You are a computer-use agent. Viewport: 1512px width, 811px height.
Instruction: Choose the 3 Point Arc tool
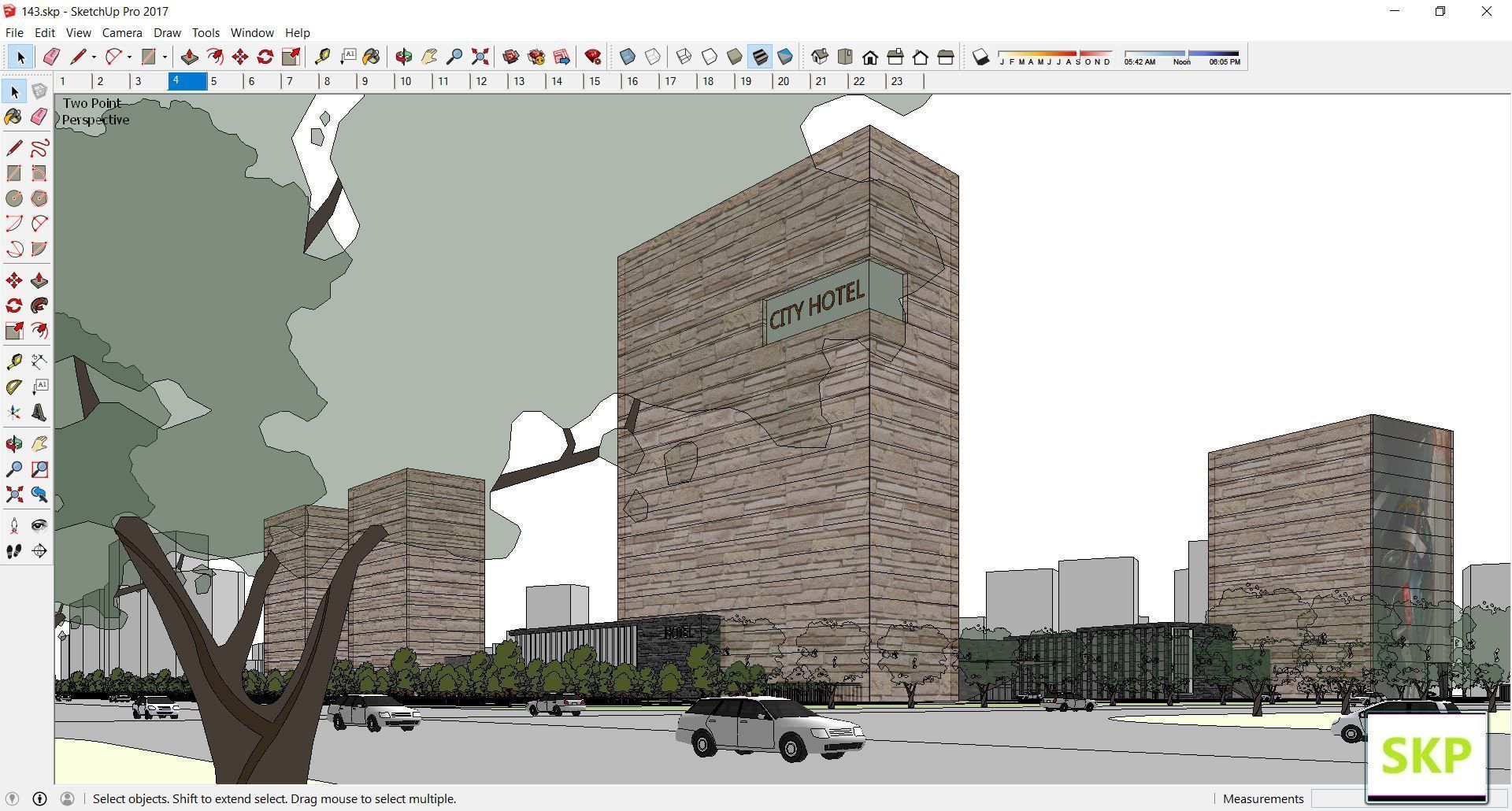(x=14, y=249)
